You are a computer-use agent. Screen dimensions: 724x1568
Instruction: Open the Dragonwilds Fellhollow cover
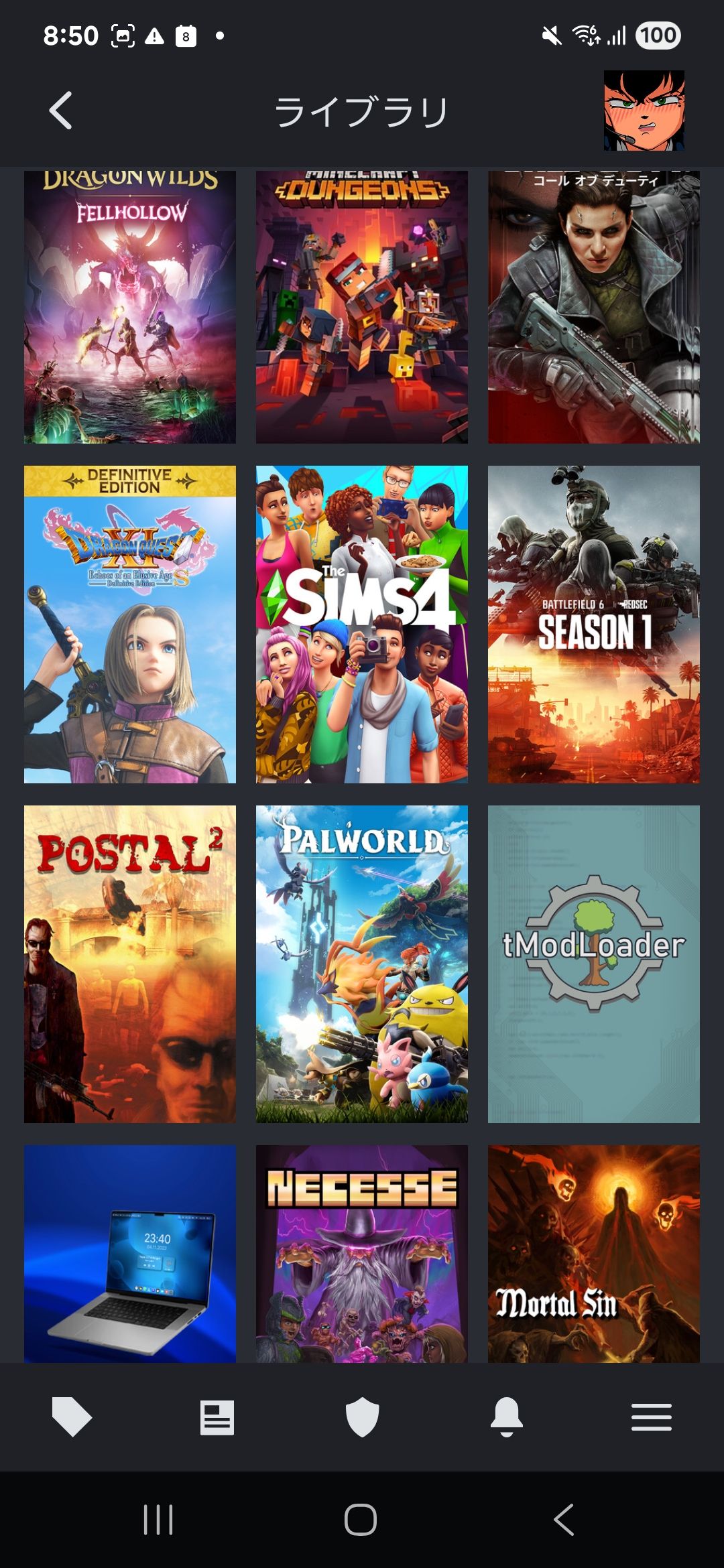pos(130,307)
